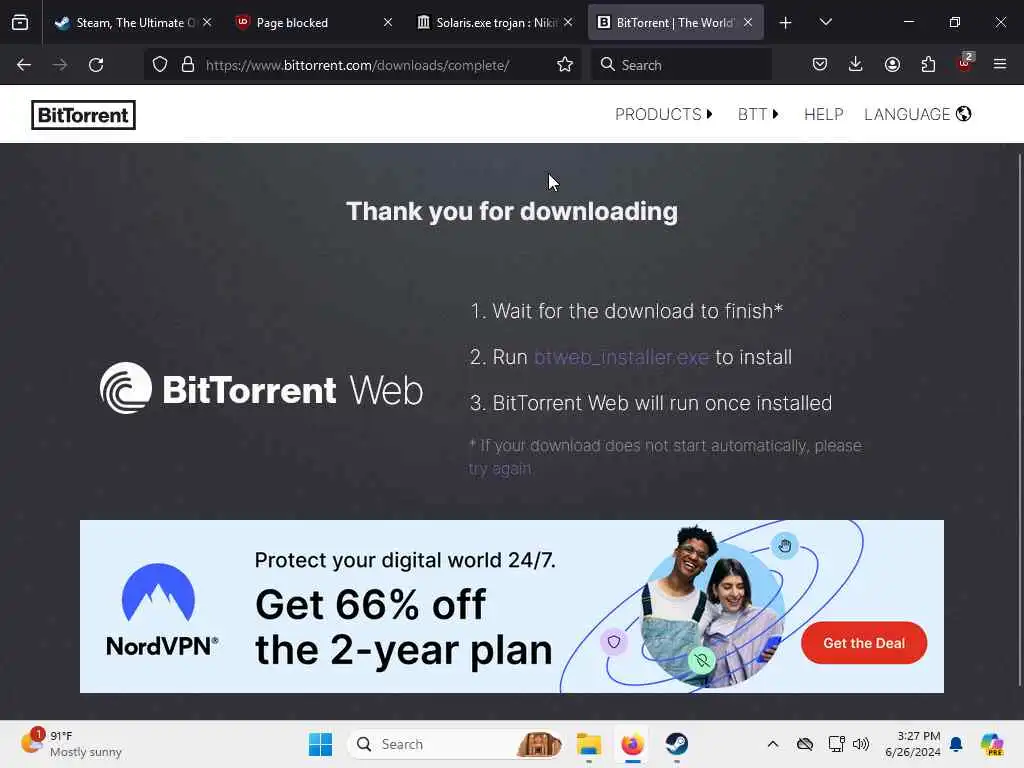Image resolution: width=1024 pixels, height=768 pixels.
Task: Click the Save to Pocket icon
Action: click(820, 64)
